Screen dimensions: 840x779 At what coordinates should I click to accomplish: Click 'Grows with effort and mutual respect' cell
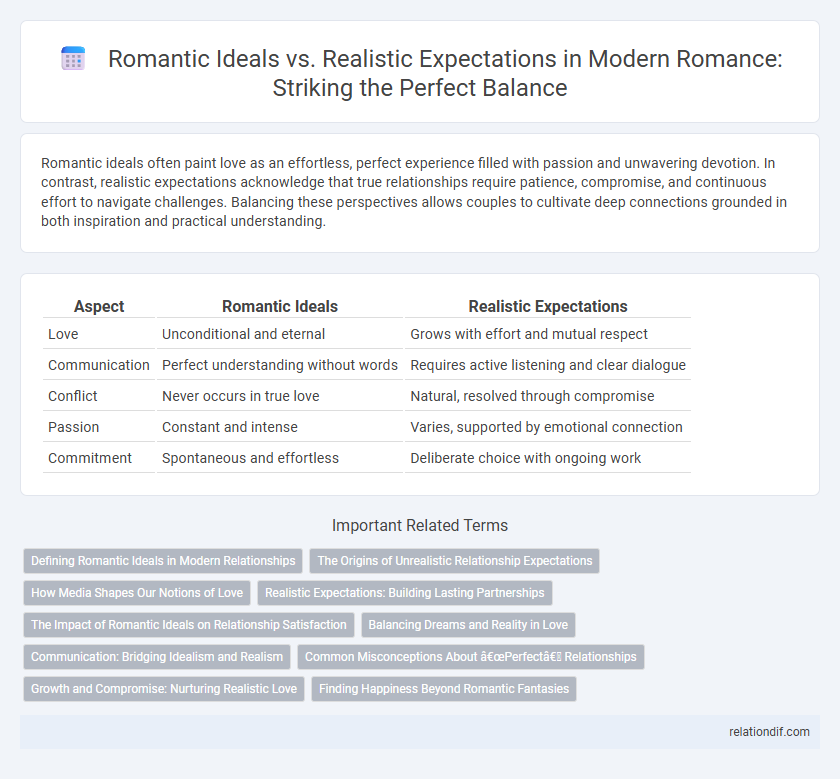click(529, 334)
